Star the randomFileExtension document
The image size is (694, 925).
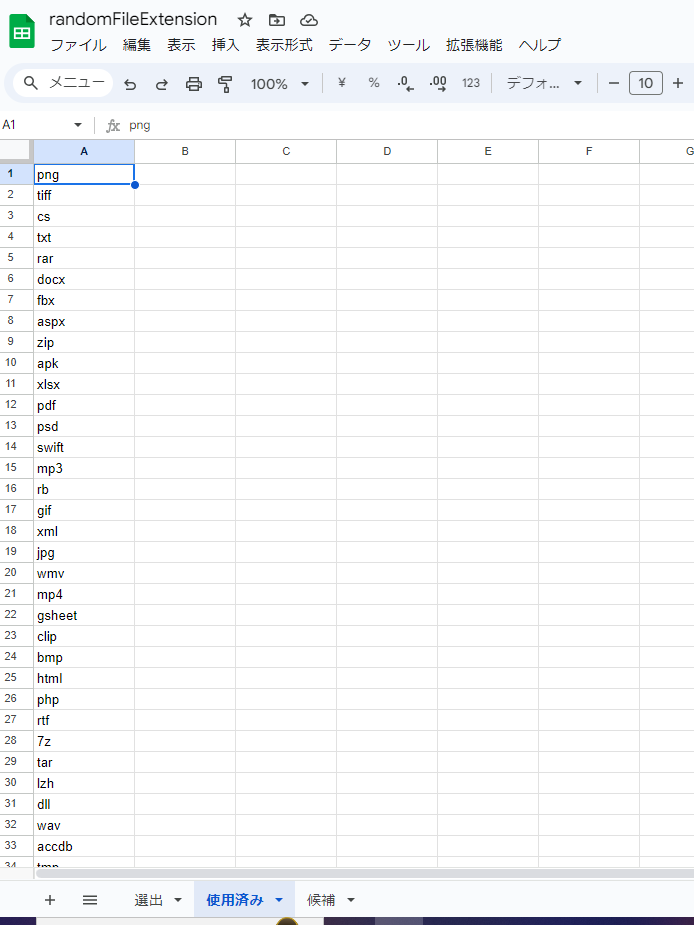coord(245,21)
